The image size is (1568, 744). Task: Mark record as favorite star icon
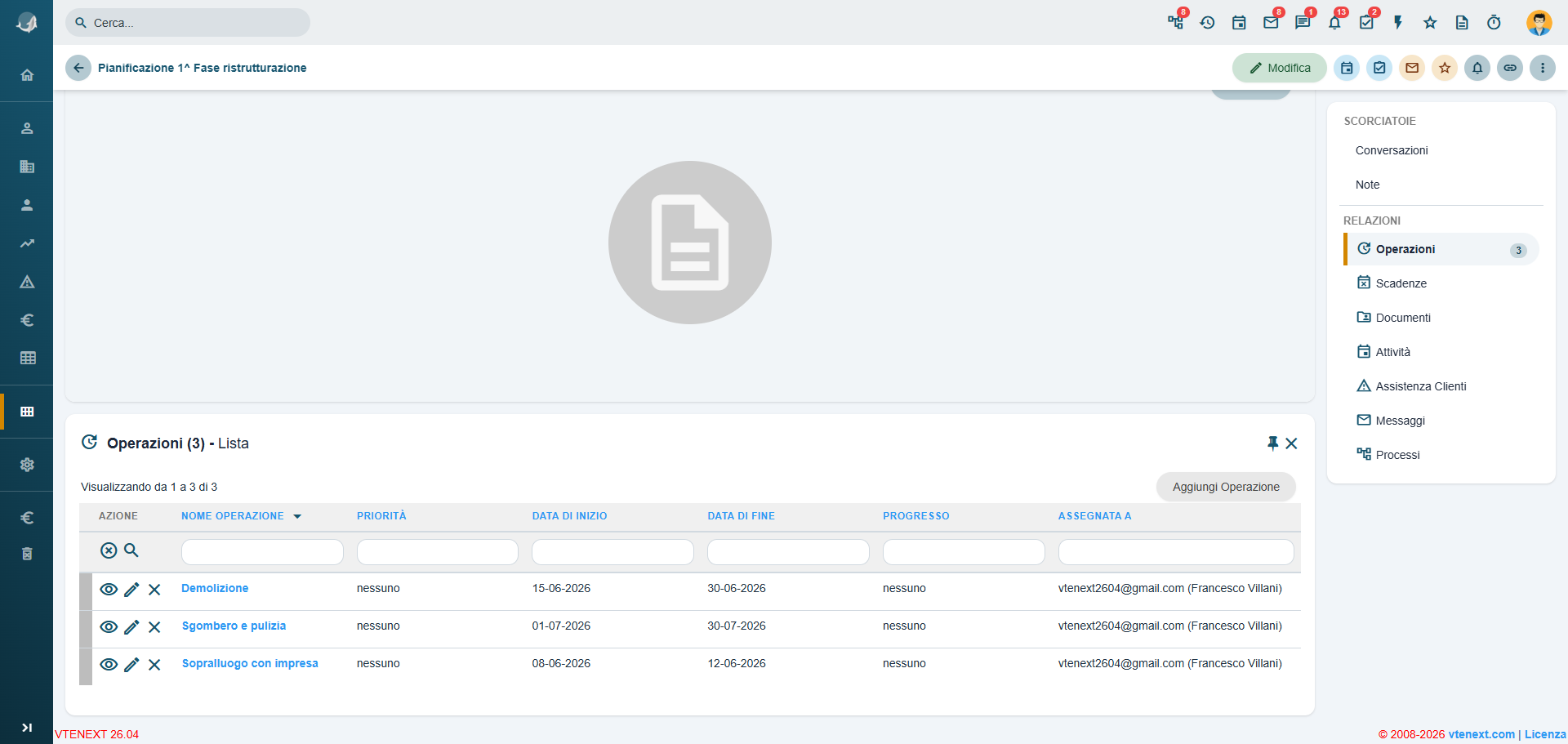[x=1445, y=68]
